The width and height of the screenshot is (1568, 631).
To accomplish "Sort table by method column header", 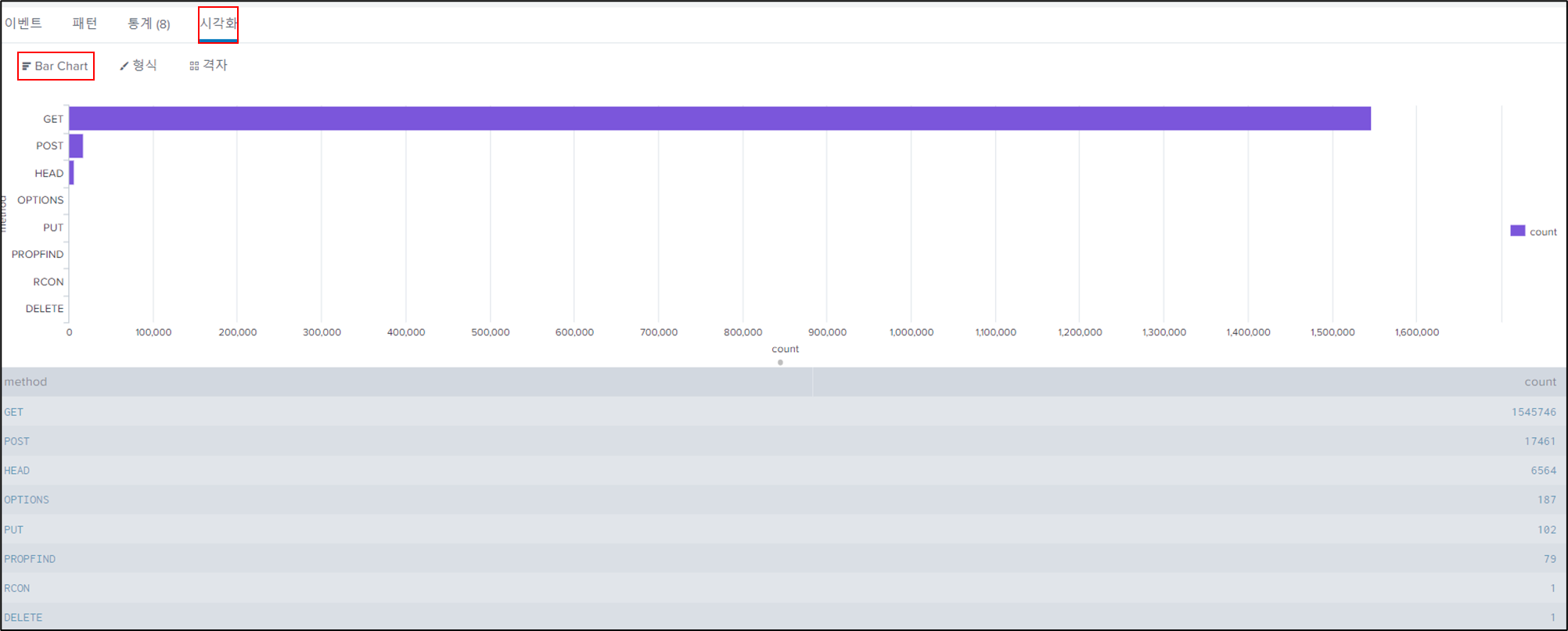I will pyautogui.click(x=26, y=382).
